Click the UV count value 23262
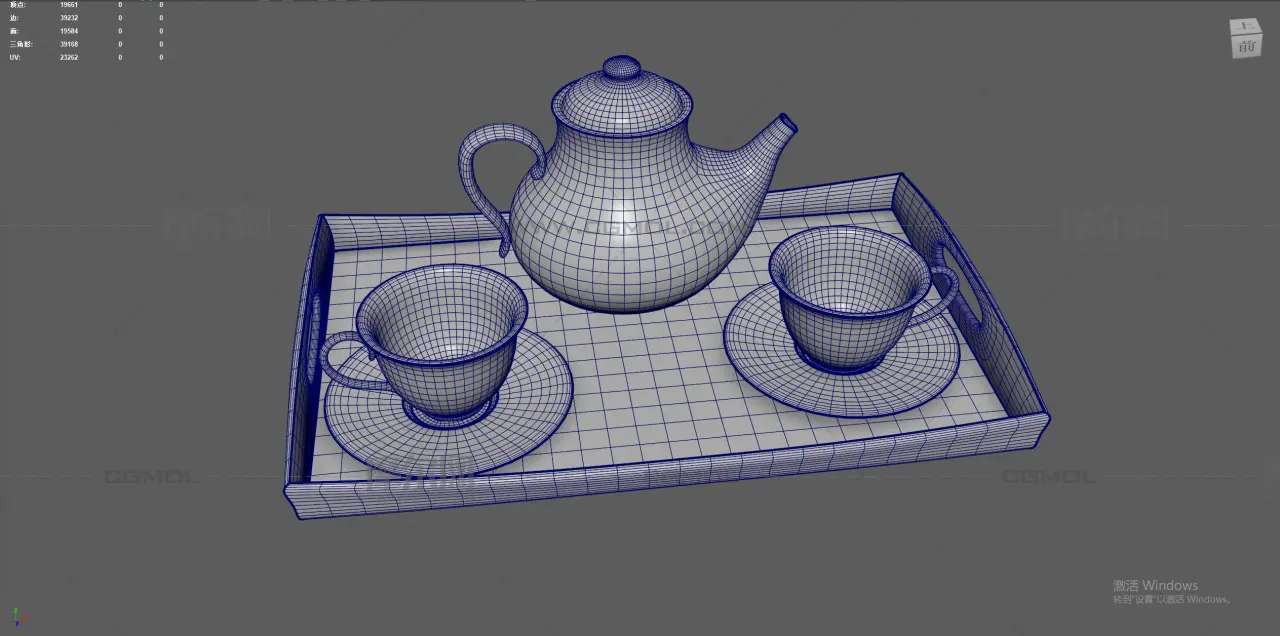Viewport: 1280px width, 636px height. coord(69,57)
